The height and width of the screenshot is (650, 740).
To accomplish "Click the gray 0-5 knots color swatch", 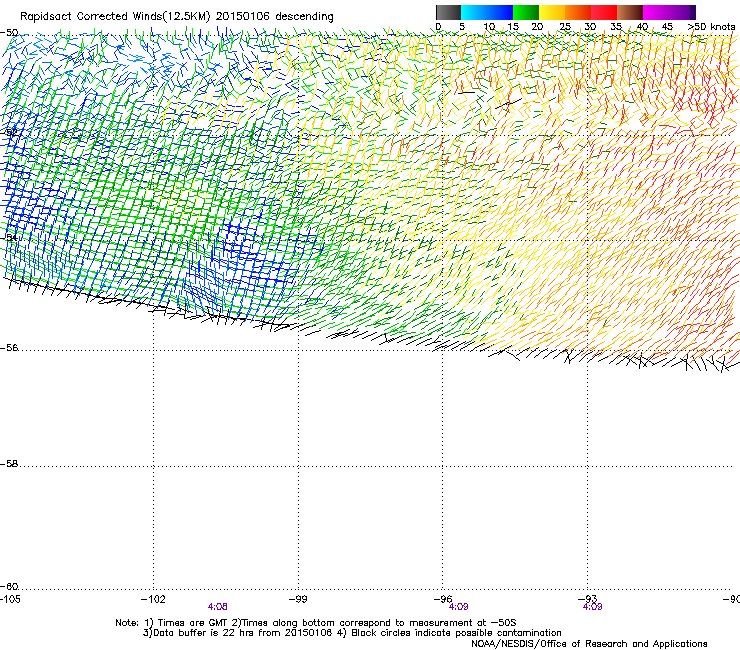I will [x=448, y=12].
